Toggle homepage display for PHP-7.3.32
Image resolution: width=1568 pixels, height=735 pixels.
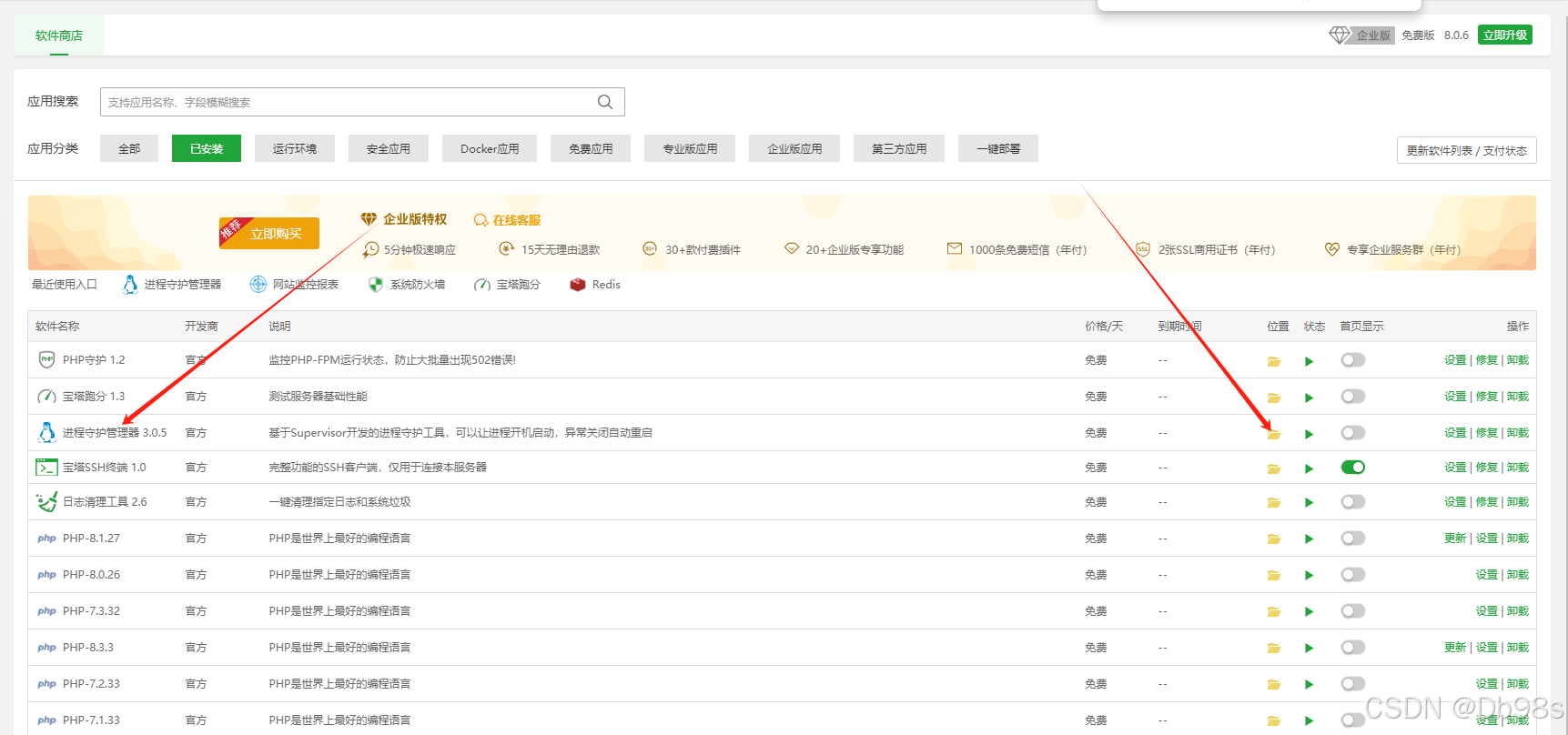click(1353, 611)
